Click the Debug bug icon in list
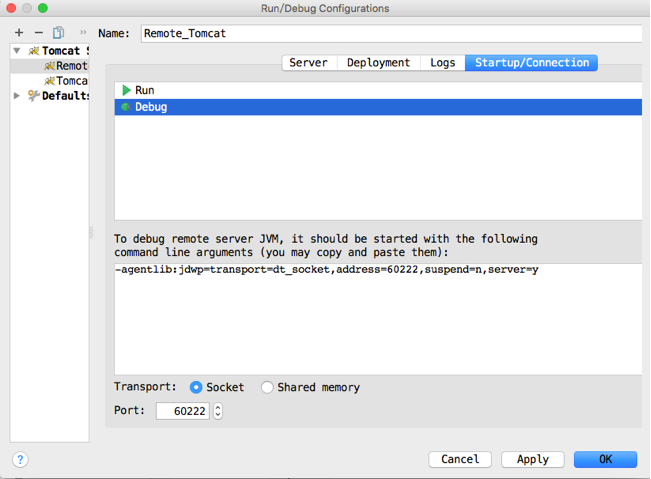Screen dimensions: 651x479 click(x=126, y=107)
